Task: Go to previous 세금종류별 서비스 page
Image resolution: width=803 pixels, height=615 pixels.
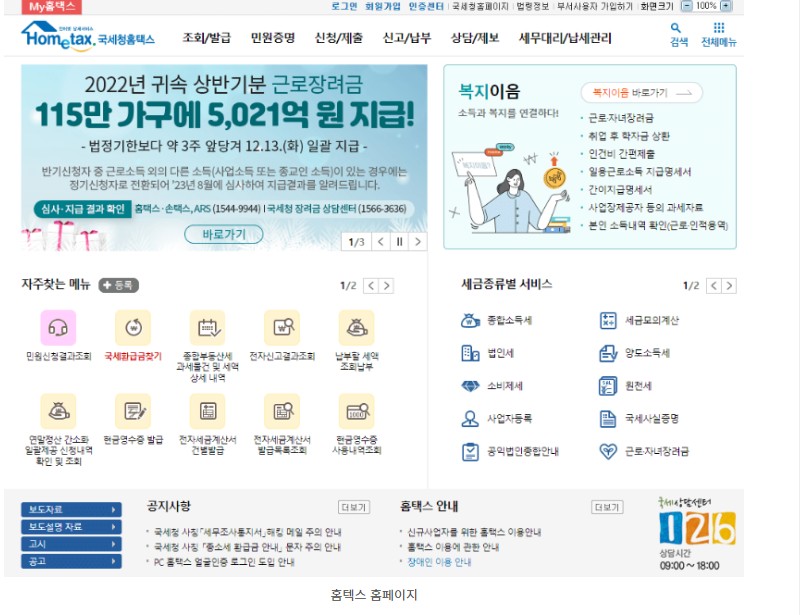Action: pos(714,286)
